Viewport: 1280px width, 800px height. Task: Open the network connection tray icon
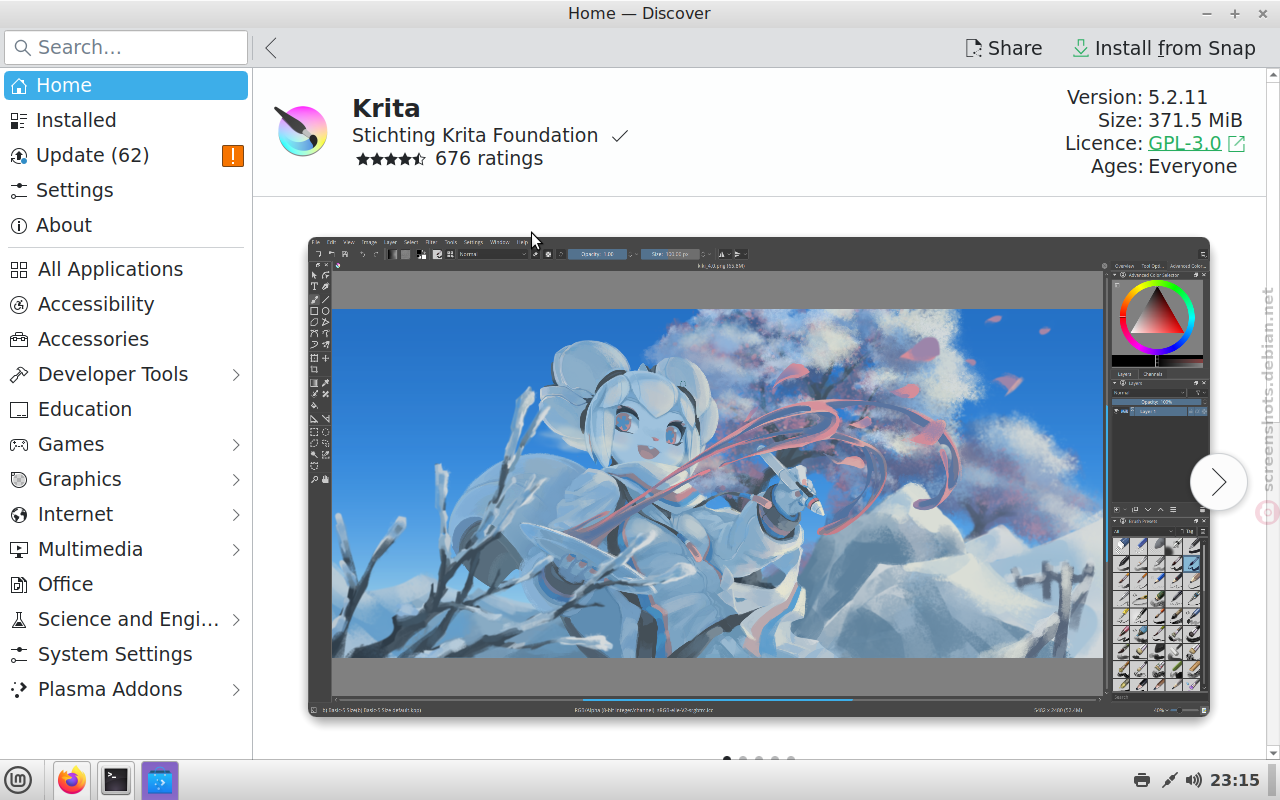[x=1168, y=780]
